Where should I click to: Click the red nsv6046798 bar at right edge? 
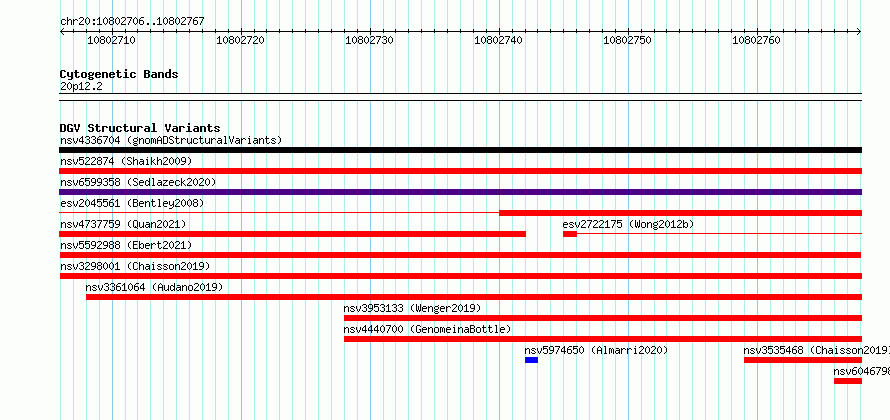click(x=848, y=381)
